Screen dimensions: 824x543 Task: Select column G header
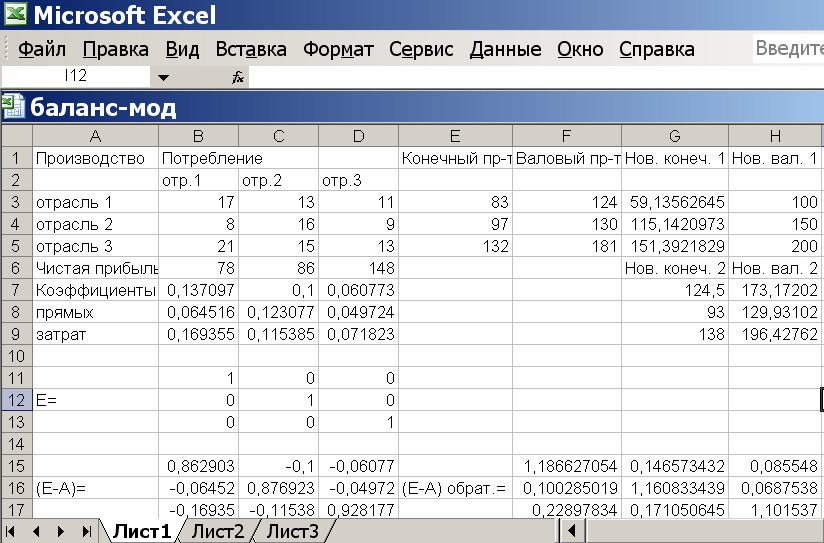[x=675, y=136]
